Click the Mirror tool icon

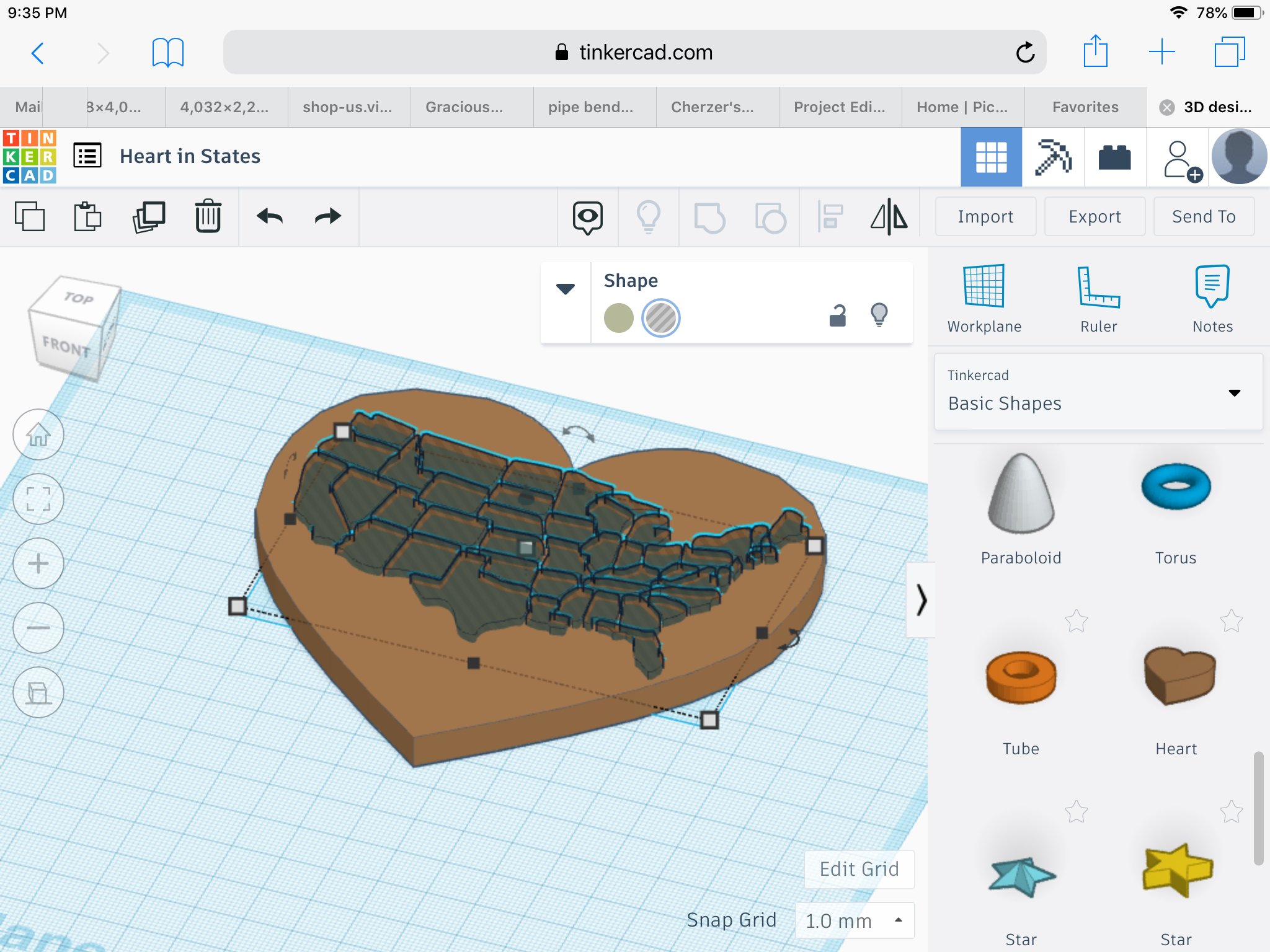click(889, 217)
